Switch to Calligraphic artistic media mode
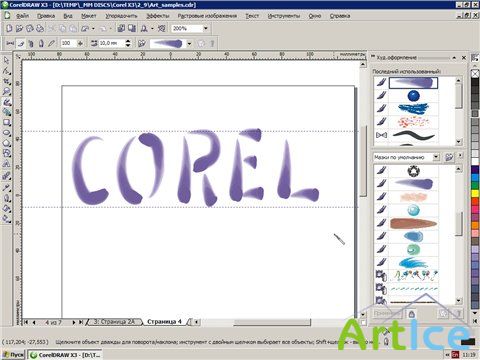This screenshot has height=360, width=480. pos(41,43)
